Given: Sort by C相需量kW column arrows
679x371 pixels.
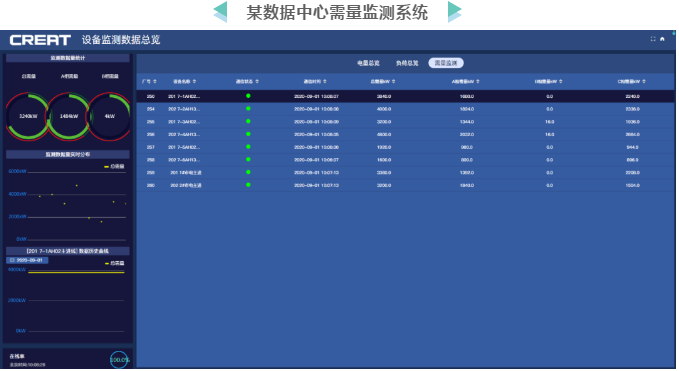Looking at the screenshot, I should coord(644,81).
